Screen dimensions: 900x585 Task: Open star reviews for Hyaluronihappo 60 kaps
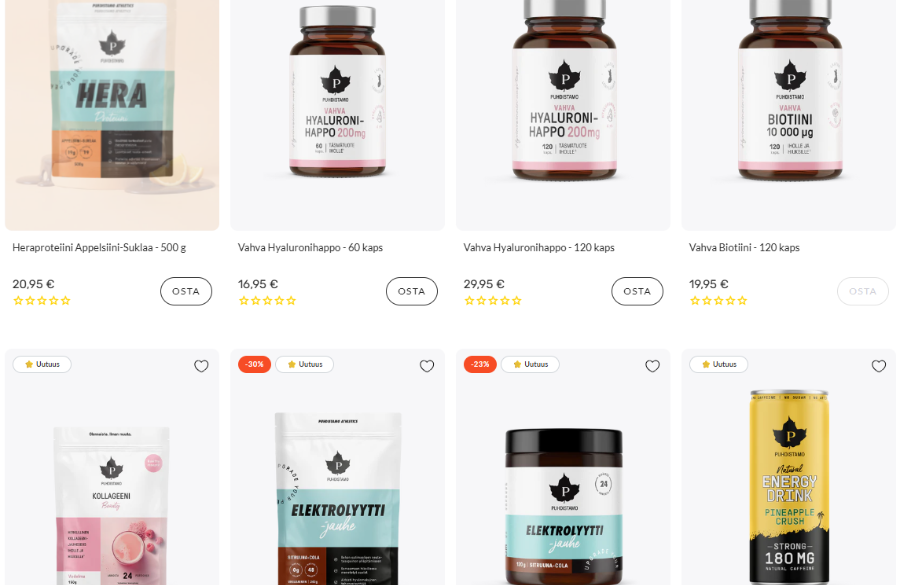(x=267, y=300)
